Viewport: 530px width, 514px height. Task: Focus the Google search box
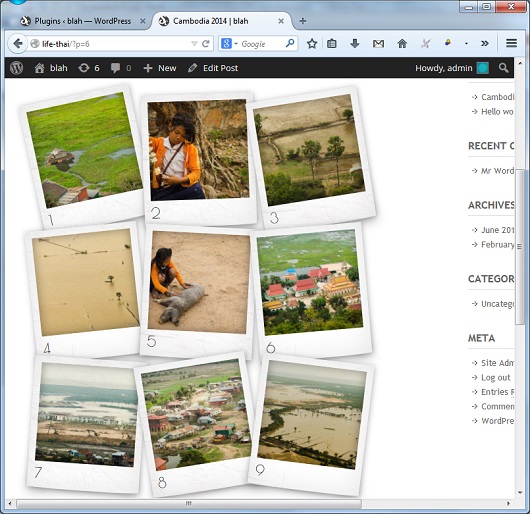pyautogui.click(x=262, y=44)
